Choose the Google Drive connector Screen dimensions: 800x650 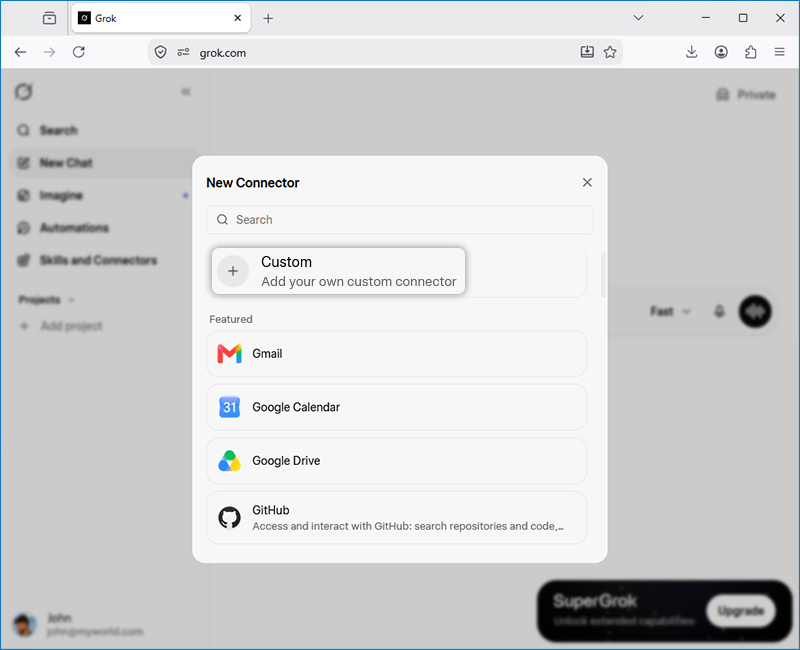pyautogui.click(x=396, y=461)
